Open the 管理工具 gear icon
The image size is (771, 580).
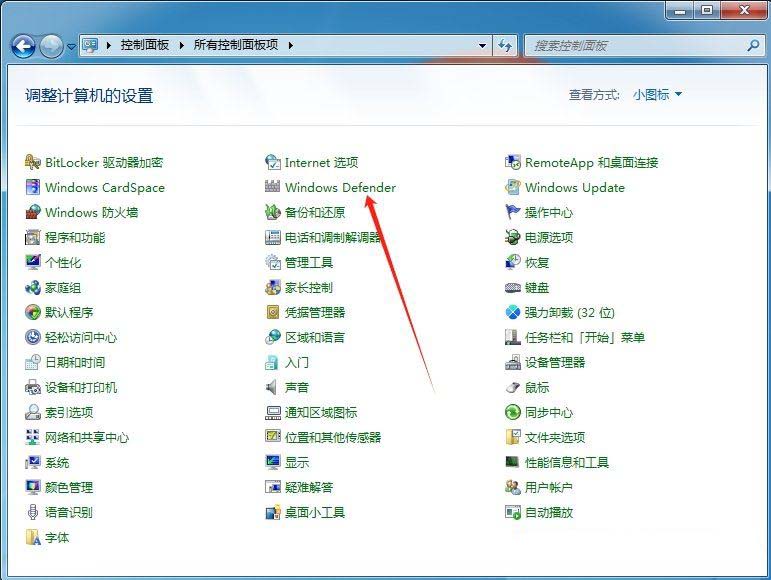point(272,262)
